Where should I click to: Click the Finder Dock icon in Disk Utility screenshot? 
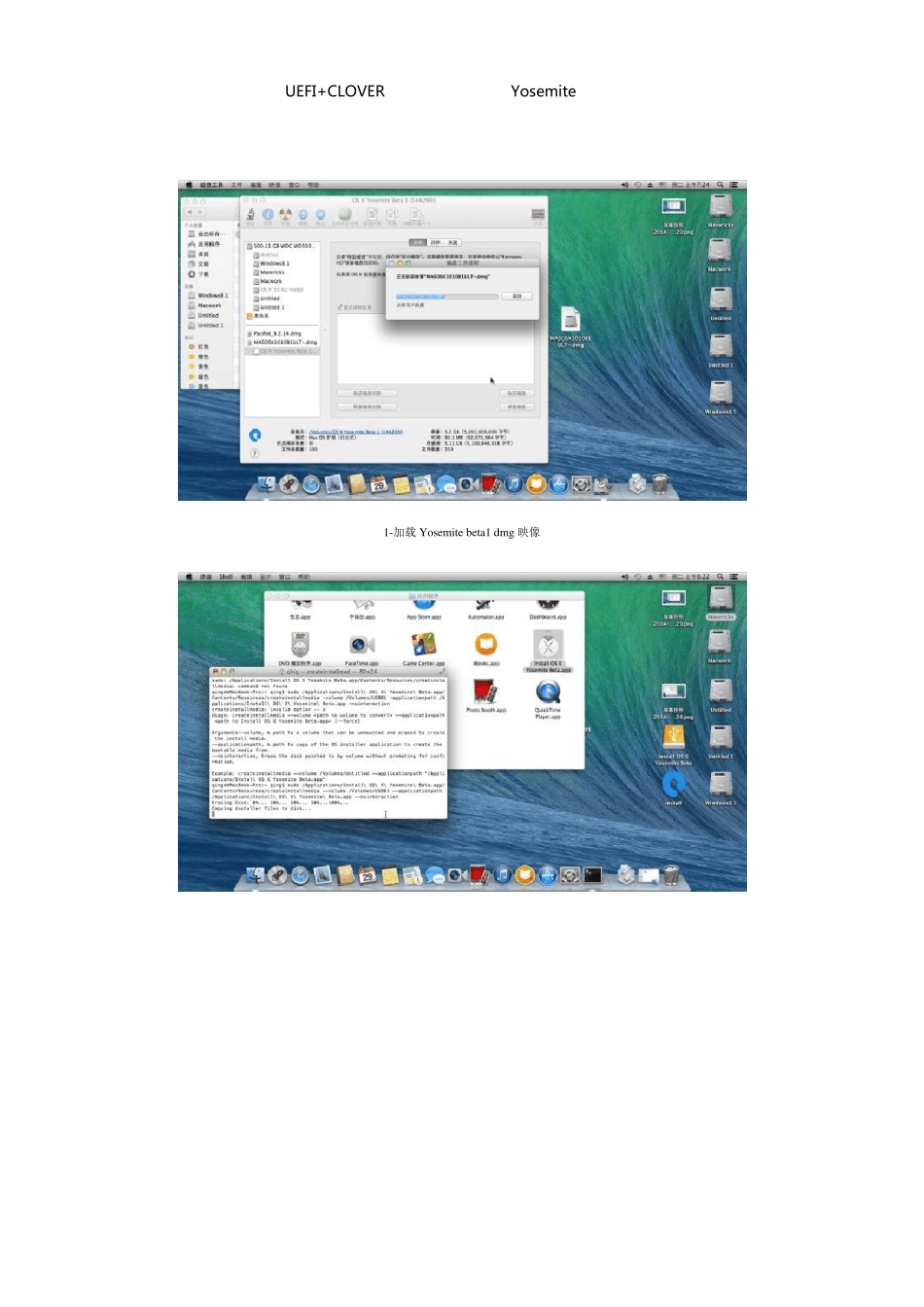pyautogui.click(x=266, y=483)
